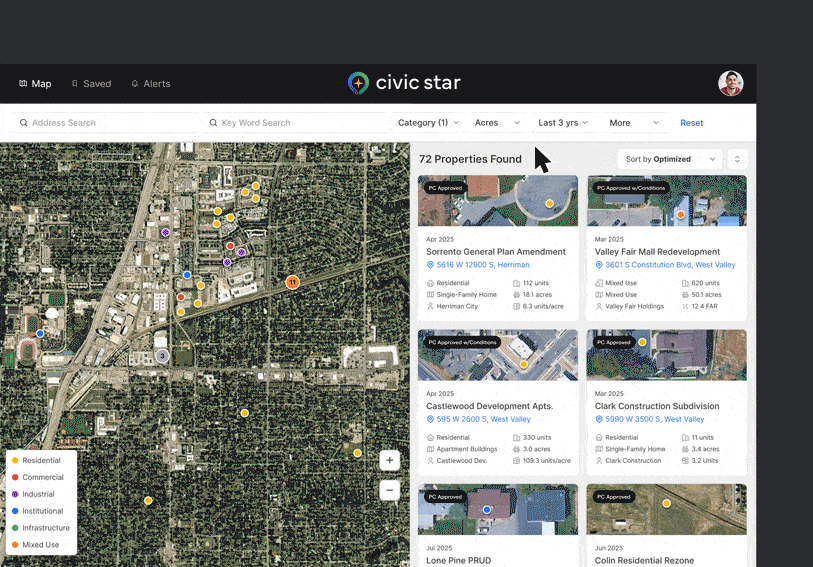Click the Industrial purple legend swatch
The image size is (813, 567).
15,494
